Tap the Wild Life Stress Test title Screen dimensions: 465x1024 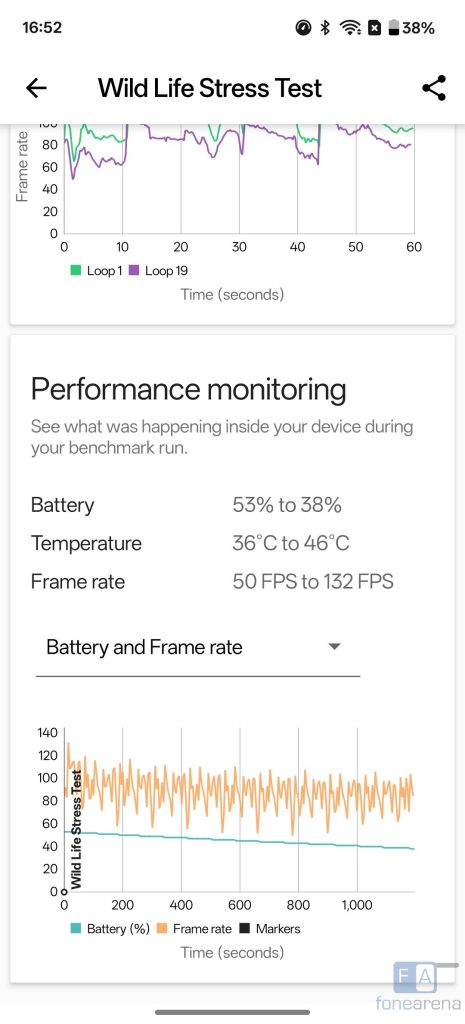210,88
